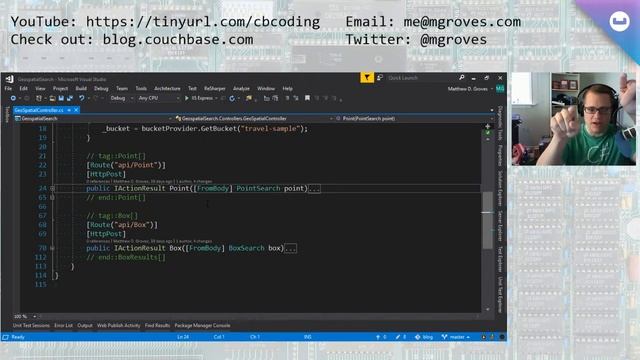640x360 pixels.
Task: Open the Point(PointSearch point) member dropdown
Action: (414, 119)
